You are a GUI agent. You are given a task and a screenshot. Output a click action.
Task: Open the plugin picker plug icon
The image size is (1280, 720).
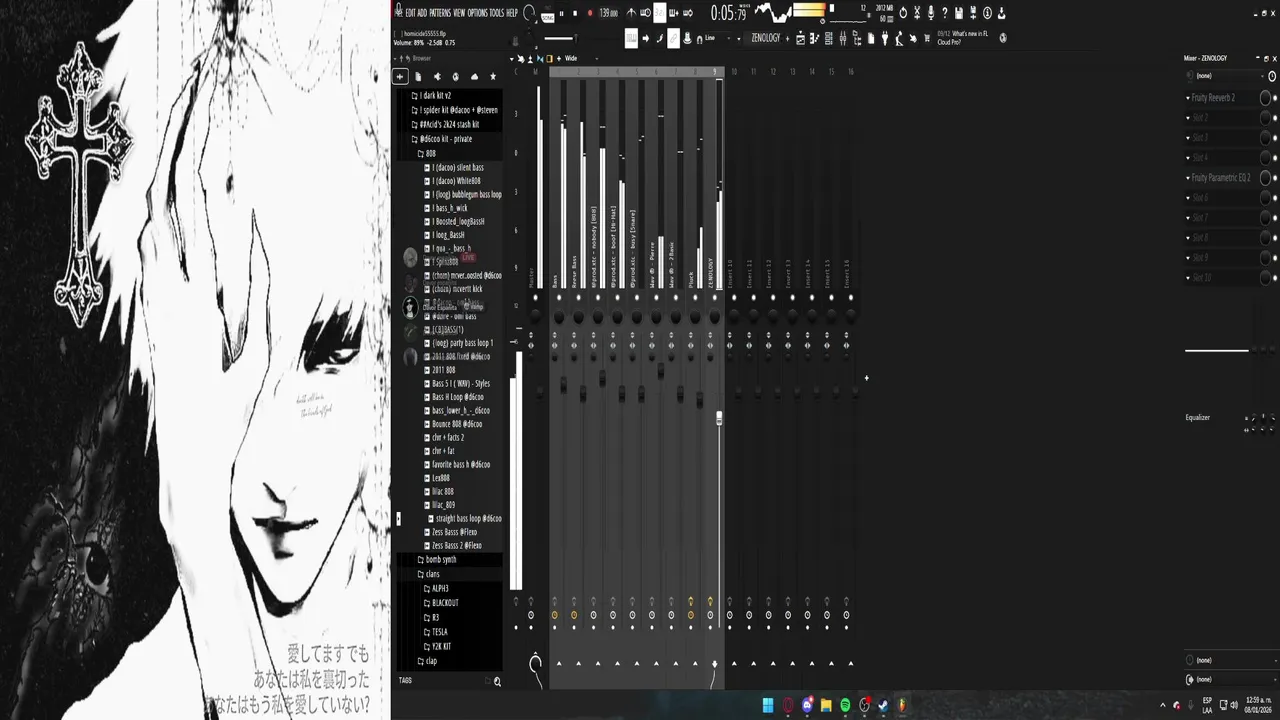[885, 38]
